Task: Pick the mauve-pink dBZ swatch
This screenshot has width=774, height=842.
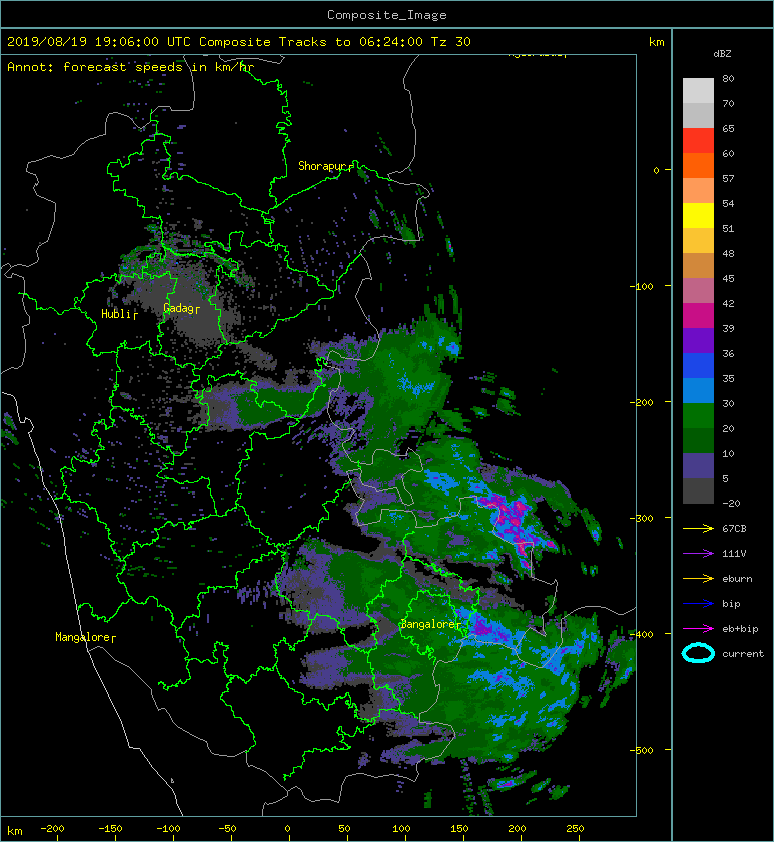Action: (698, 291)
